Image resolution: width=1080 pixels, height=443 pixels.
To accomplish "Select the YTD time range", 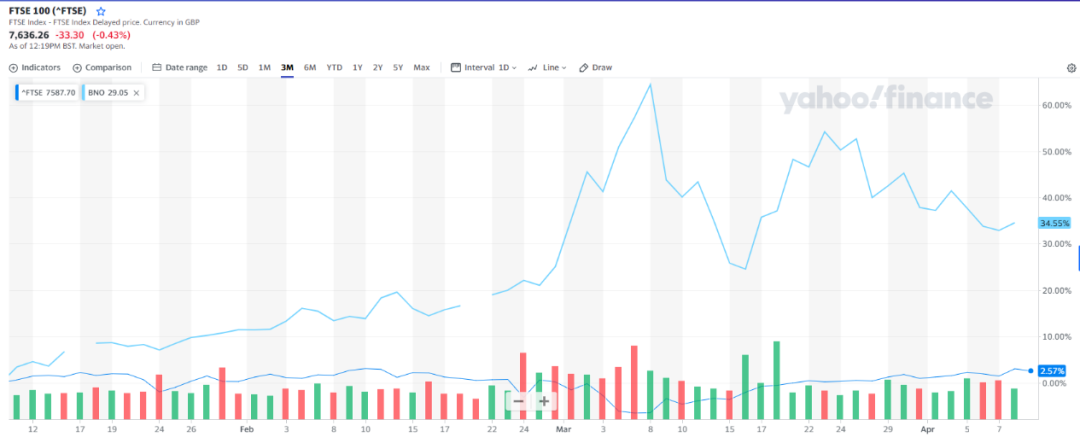I will (334, 68).
